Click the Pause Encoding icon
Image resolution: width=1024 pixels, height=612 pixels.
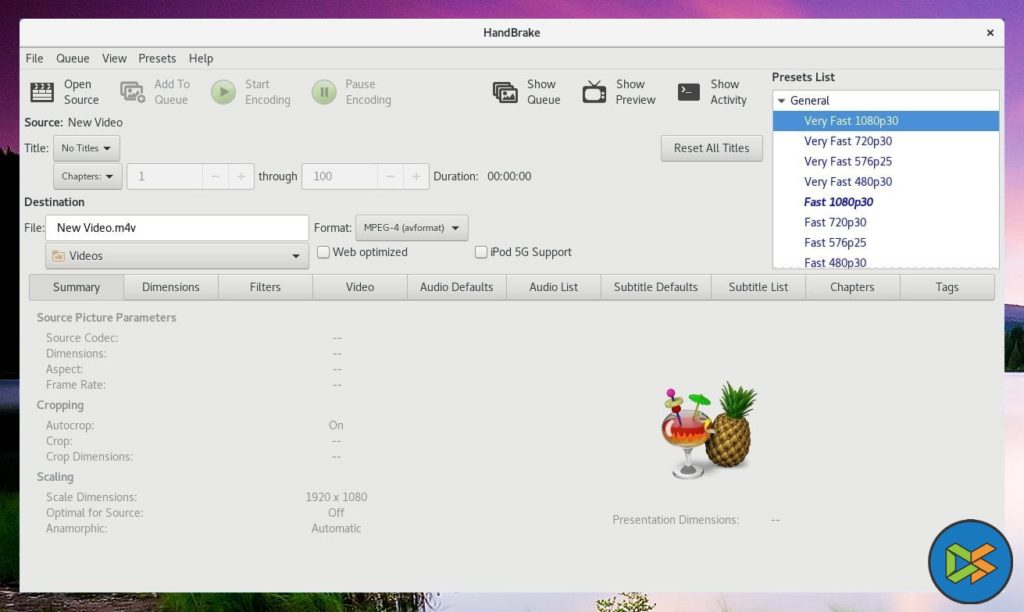click(x=323, y=92)
